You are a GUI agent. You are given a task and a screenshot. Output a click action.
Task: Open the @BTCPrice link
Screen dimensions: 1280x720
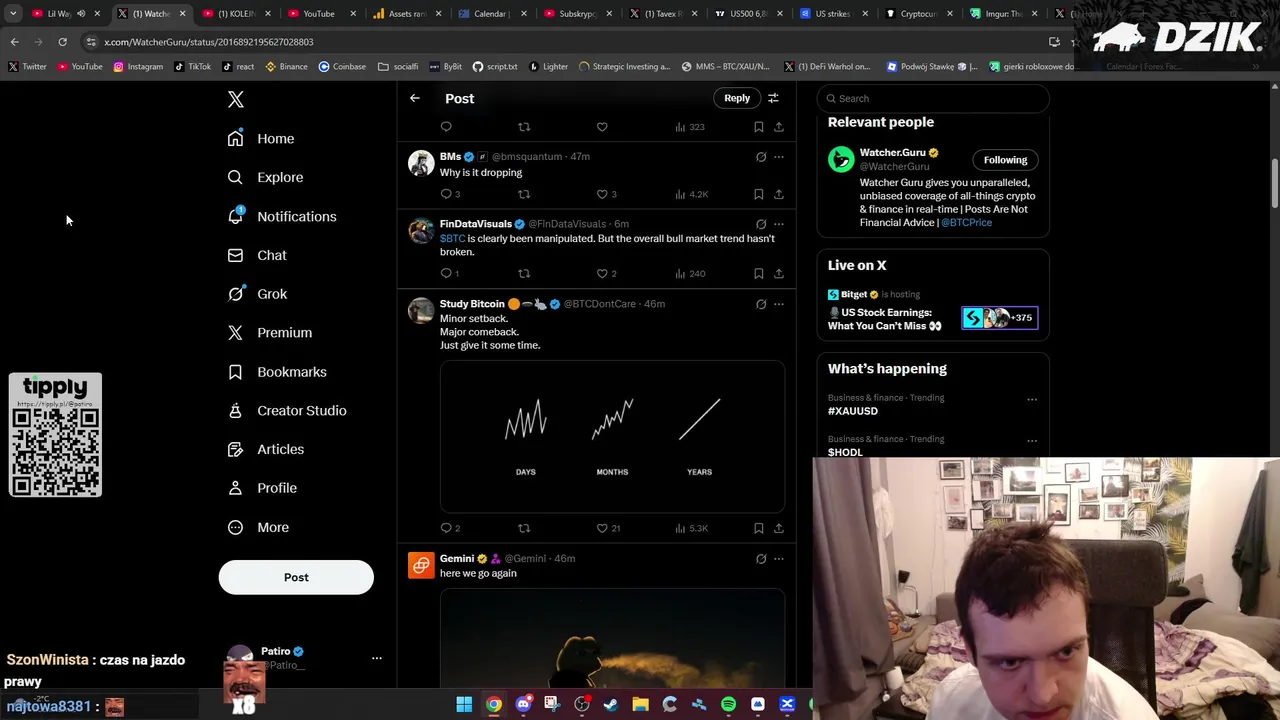[966, 222]
